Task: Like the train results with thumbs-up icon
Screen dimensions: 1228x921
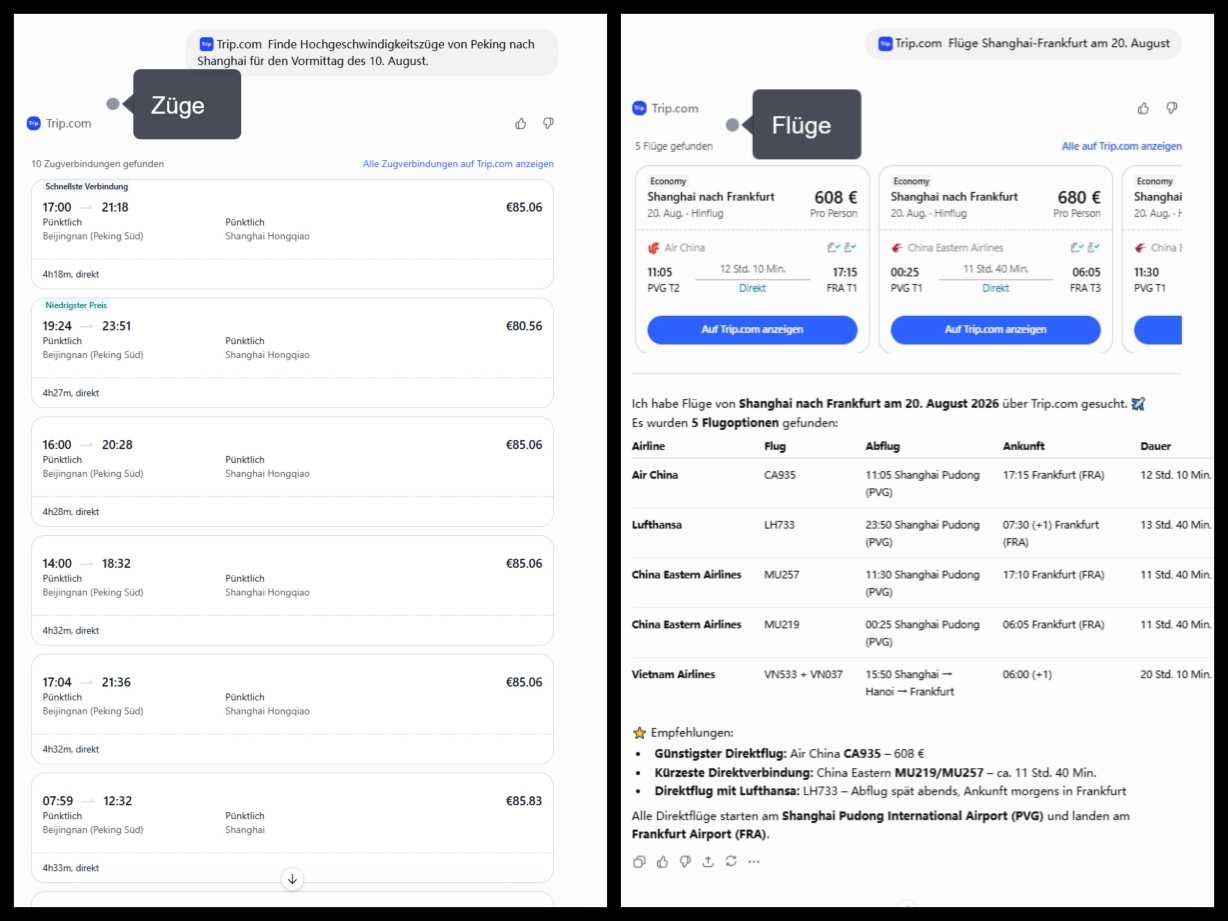Action: coord(520,123)
